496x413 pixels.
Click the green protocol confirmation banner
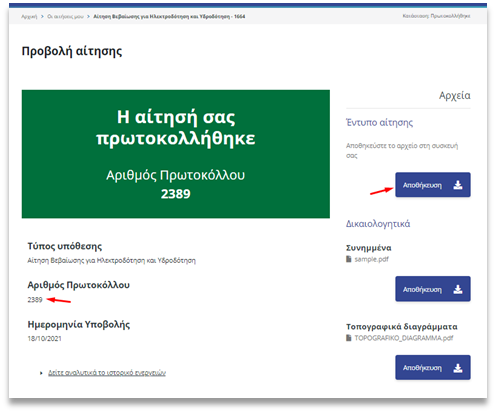coord(176,154)
